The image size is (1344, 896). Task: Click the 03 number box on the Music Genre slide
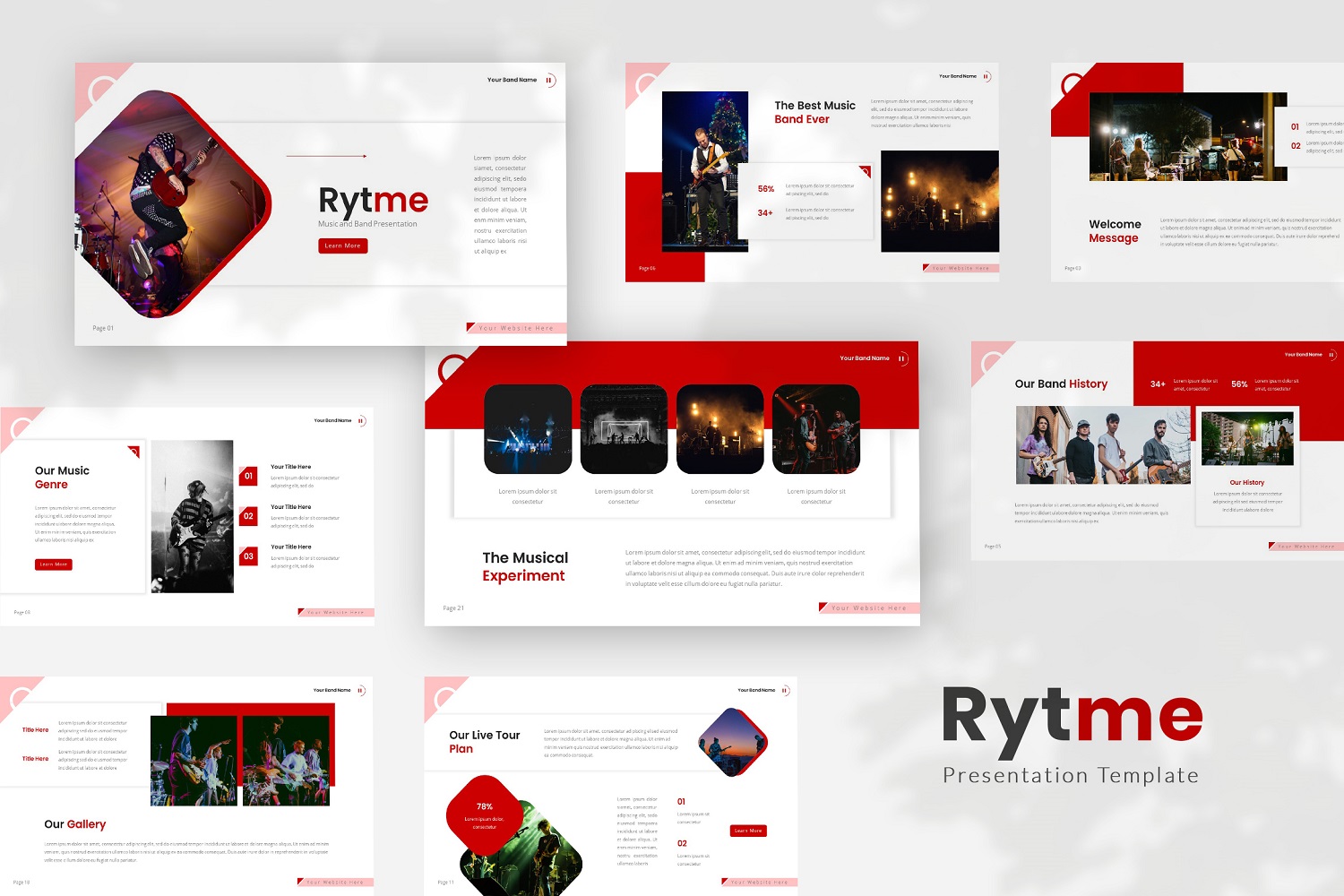[249, 556]
